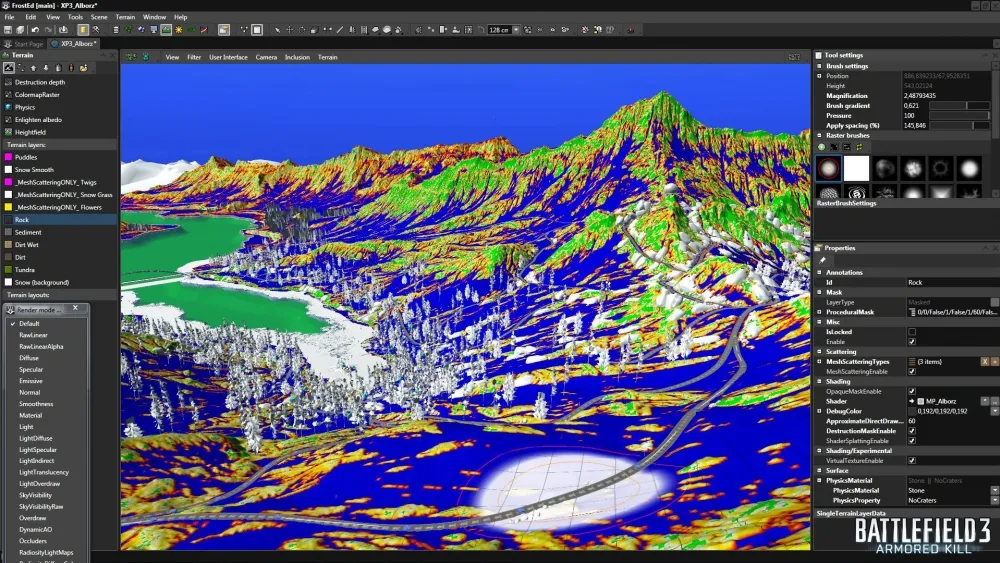Click the yellow sun lighting toolbar icon
1000x563 pixels.
coord(179,30)
